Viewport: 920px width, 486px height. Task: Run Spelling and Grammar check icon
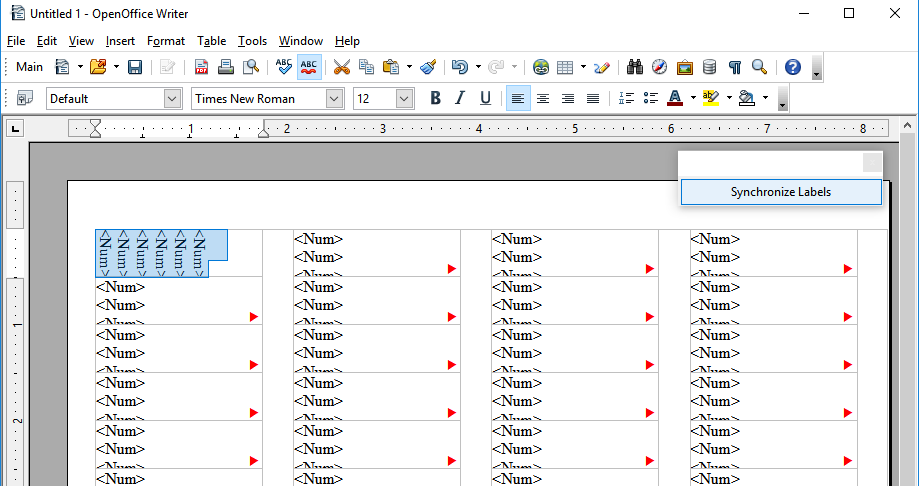284,67
